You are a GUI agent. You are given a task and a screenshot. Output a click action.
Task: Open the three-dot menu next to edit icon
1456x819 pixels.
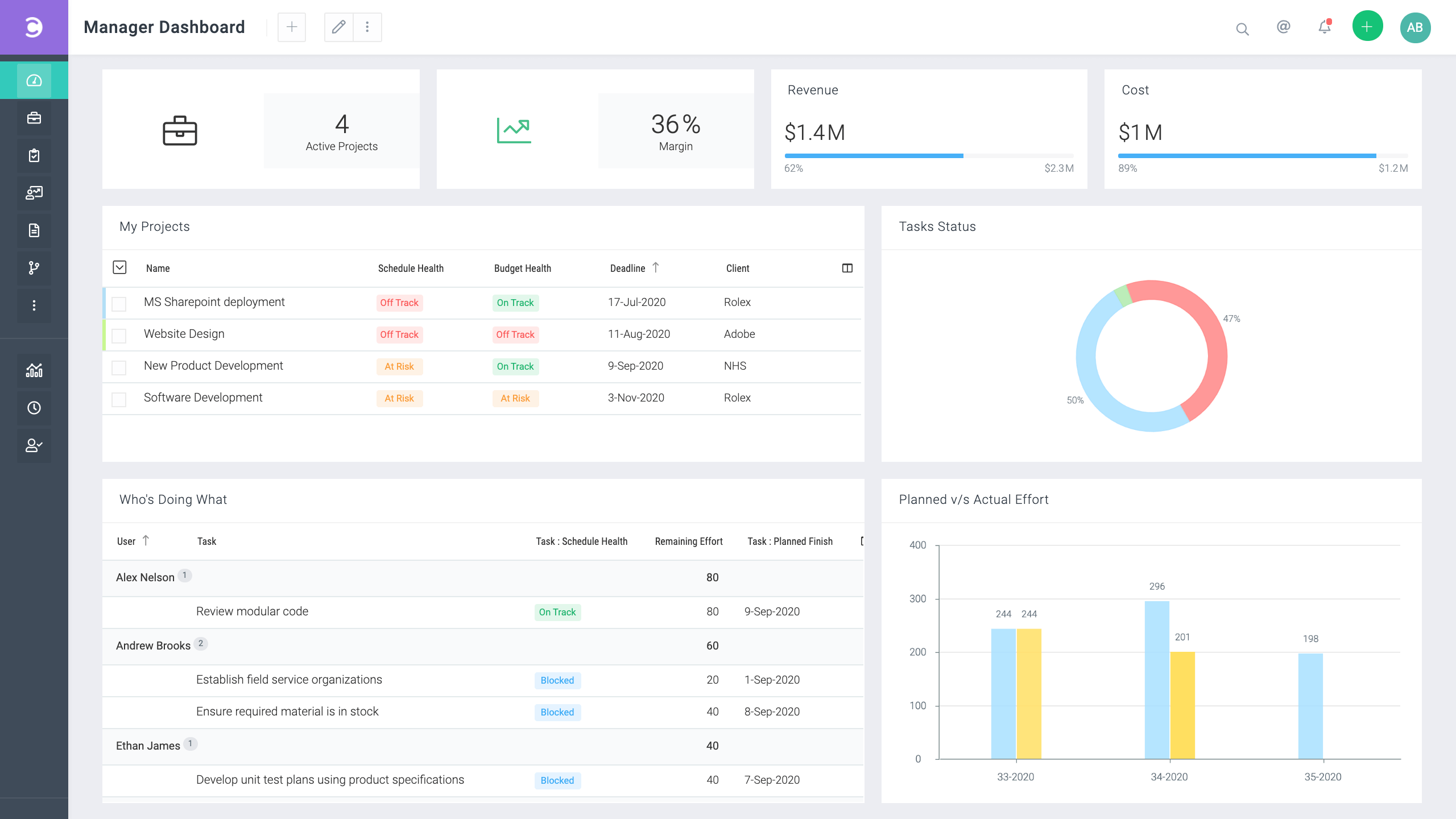[x=367, y=27]
